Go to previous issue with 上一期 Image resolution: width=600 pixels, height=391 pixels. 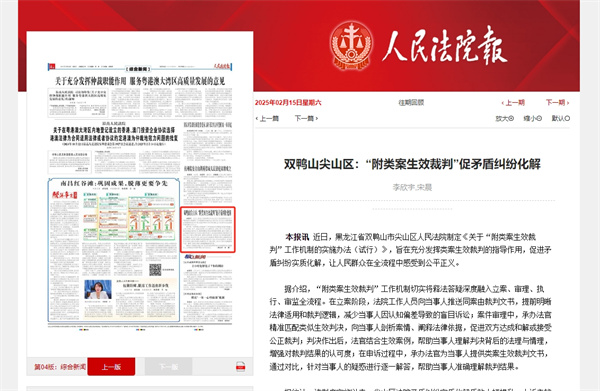pos(513,103)
